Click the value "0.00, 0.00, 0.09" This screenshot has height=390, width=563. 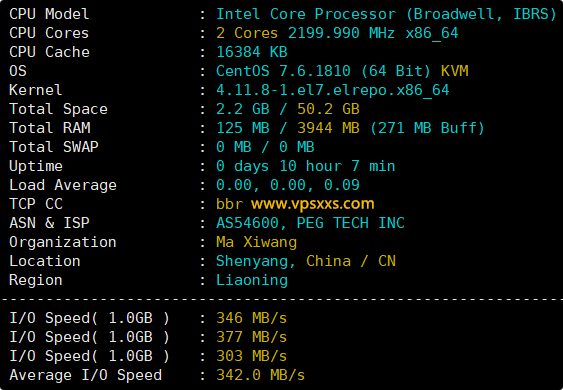point(288,185)
